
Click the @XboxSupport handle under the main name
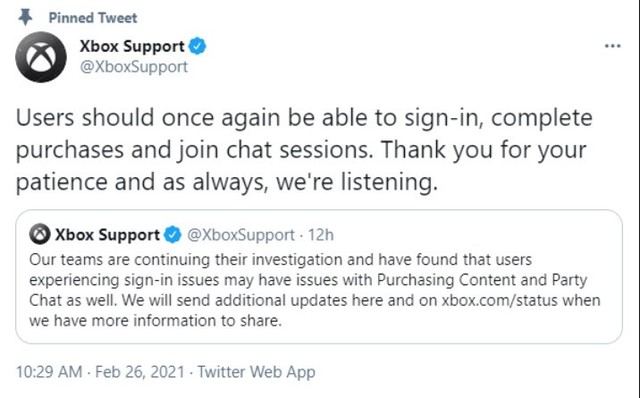pyautogui.click(x=134, y=67)
